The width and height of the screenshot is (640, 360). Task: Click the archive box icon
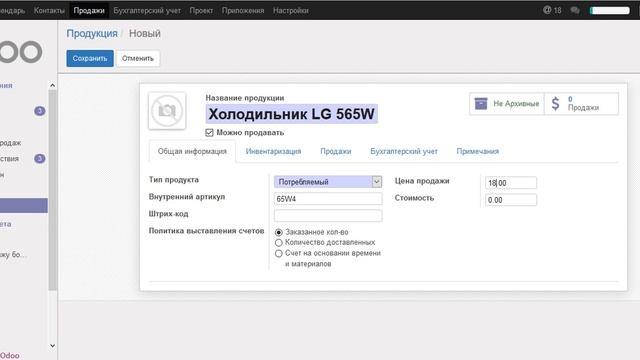click(481, 104)
